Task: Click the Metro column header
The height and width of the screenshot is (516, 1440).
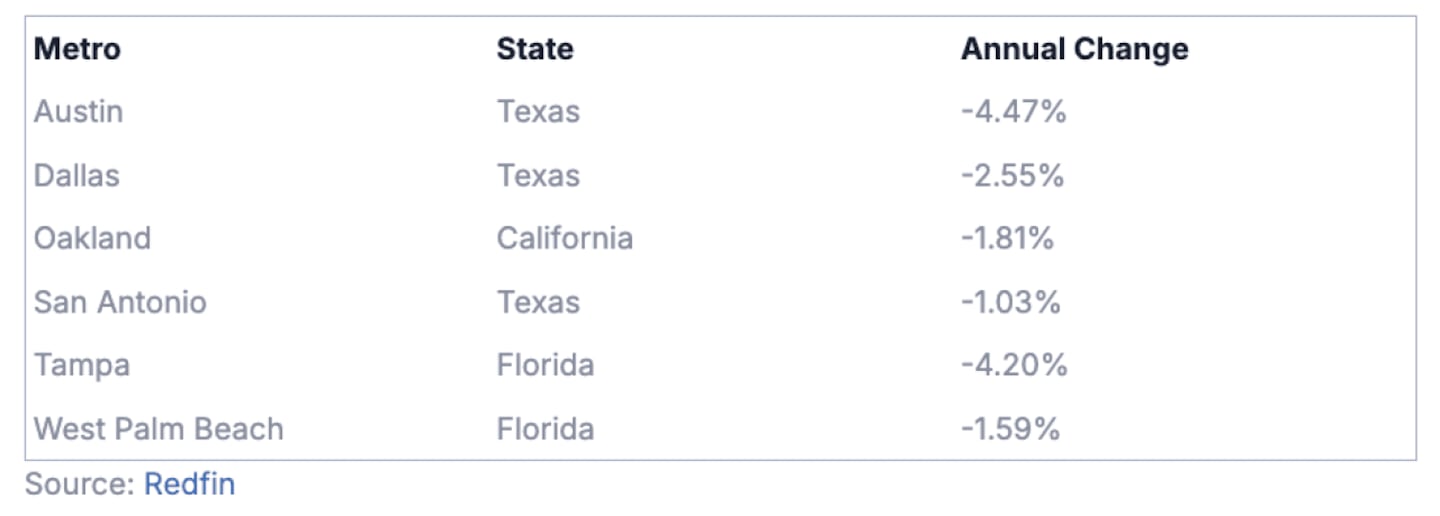Action: coord(77,49)
